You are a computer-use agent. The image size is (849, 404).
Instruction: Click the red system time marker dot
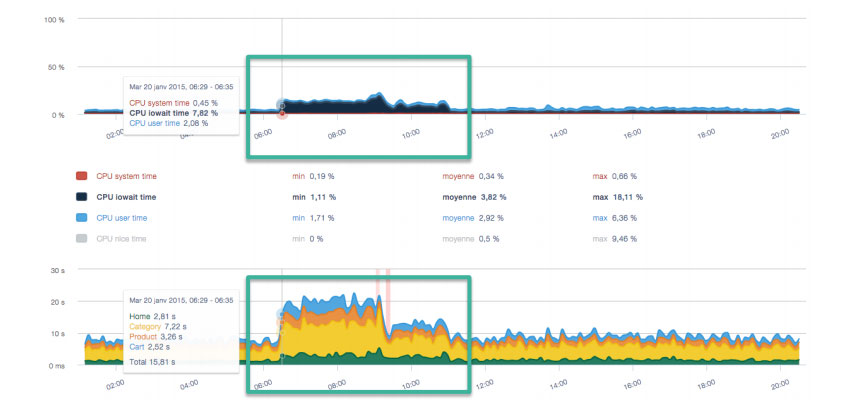282,114
